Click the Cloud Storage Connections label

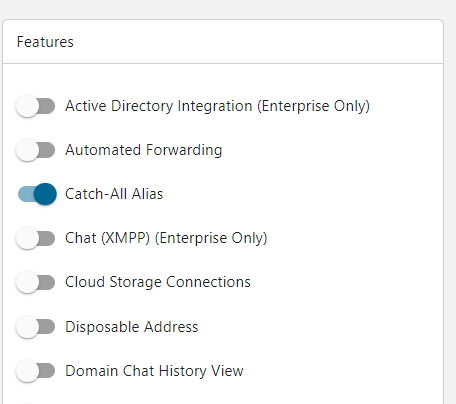[158, 282]
